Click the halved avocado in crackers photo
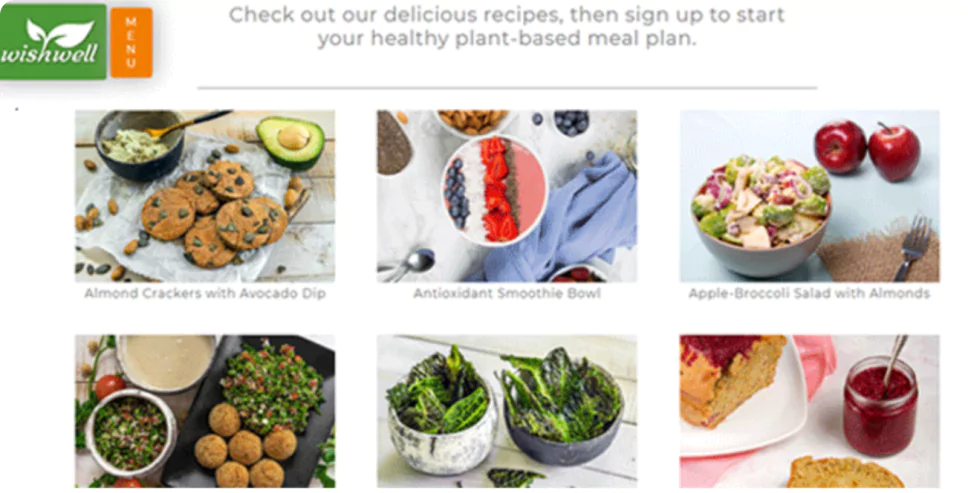The height and width of the screenshot is (493, 968). pos(291,141)
